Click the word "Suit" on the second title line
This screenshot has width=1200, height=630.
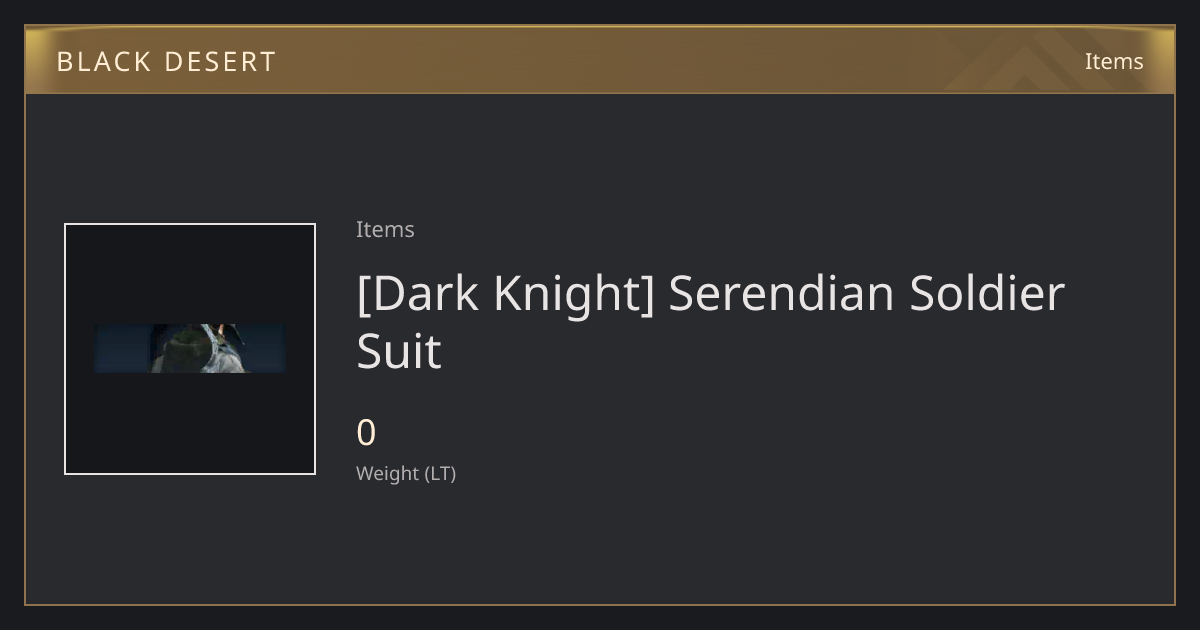click(x=399, y=351)
